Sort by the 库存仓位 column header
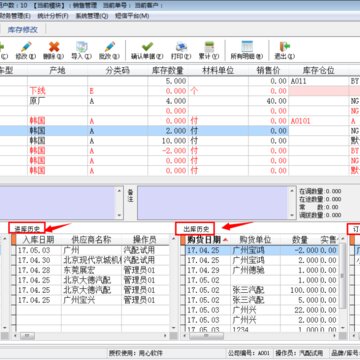The image size is (360, 360). [x=318, y=71]
